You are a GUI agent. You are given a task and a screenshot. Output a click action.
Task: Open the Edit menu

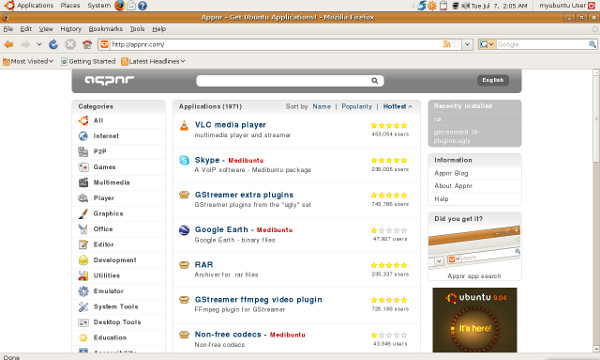(26, 29)
